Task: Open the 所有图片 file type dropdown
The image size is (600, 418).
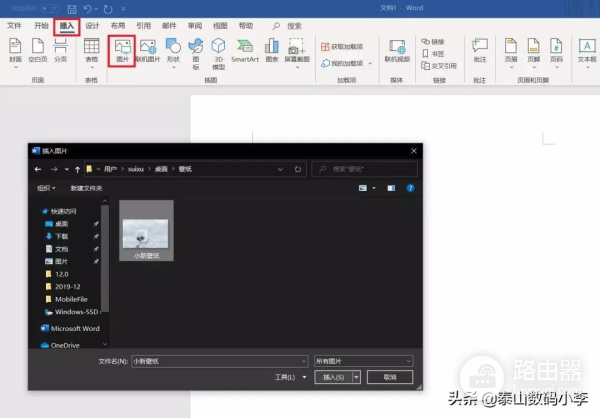Action: 362,359
